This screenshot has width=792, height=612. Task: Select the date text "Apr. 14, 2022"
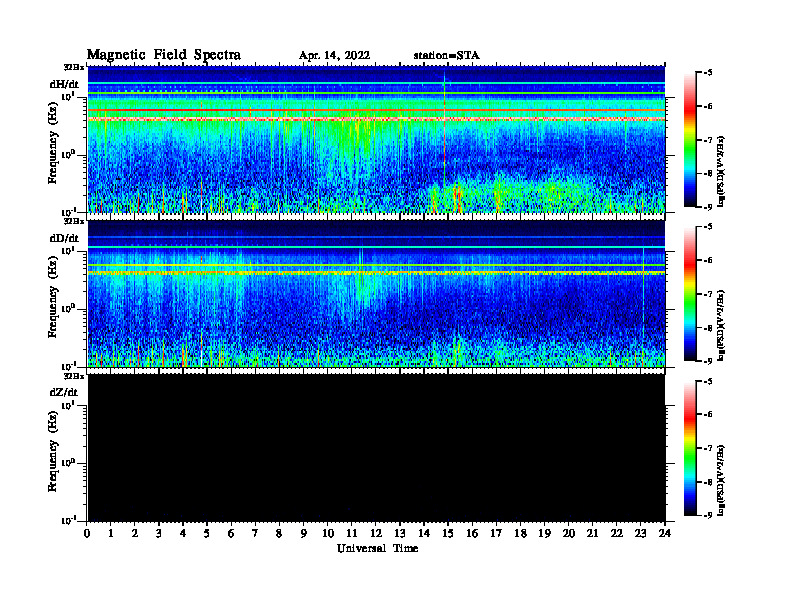[x=334, y=56]
